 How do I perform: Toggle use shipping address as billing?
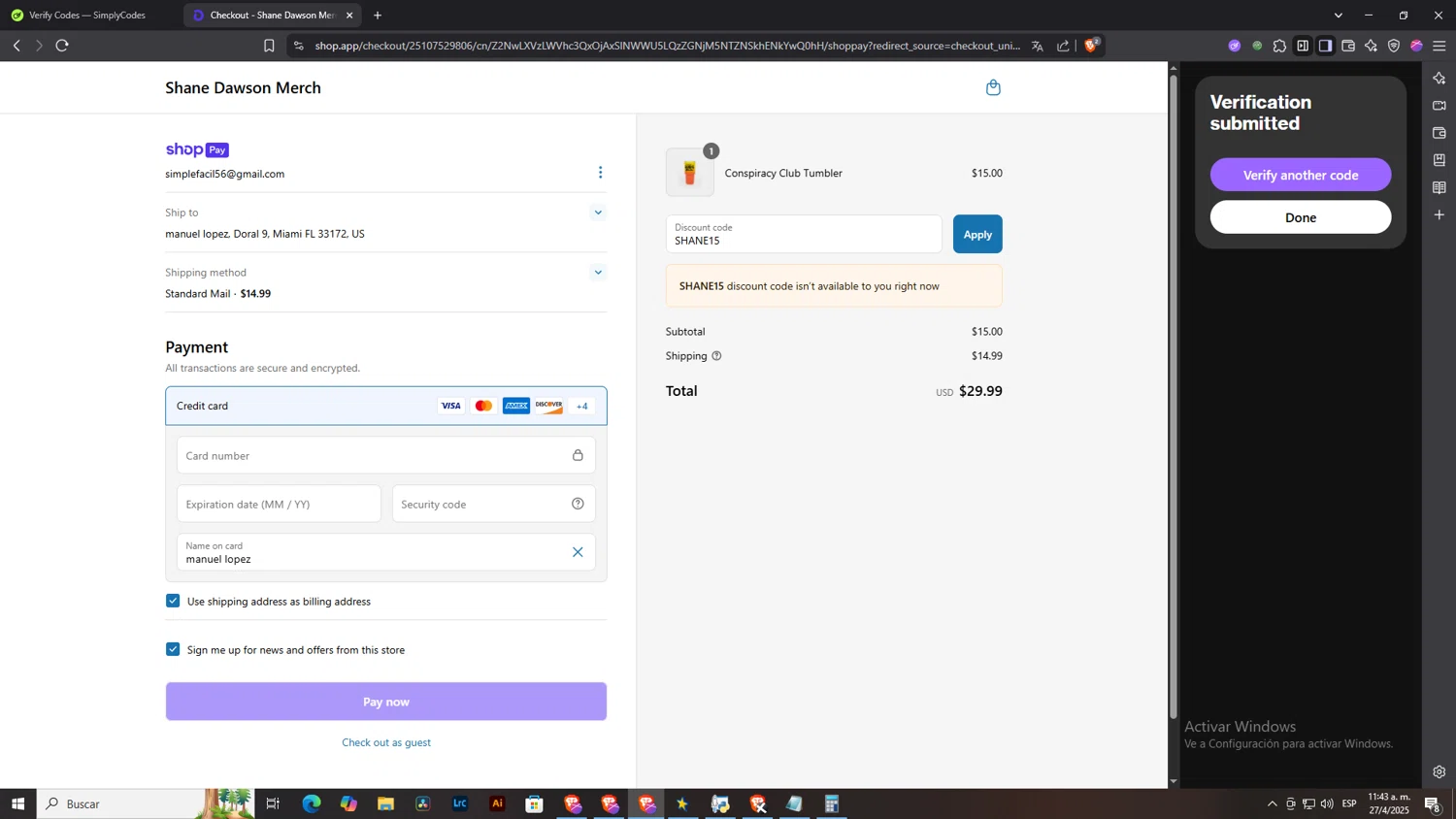click(x=173, y=601)
